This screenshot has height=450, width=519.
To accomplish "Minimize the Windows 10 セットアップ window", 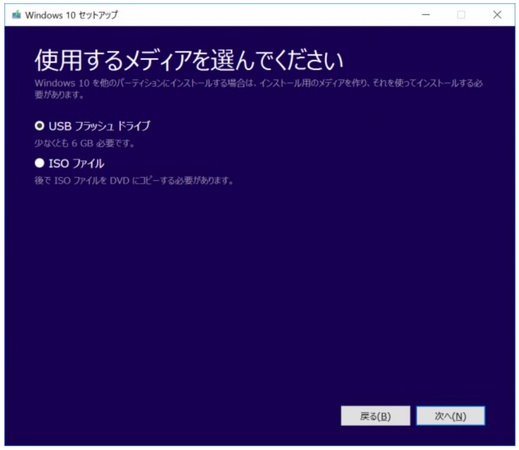I will (426, 15).
